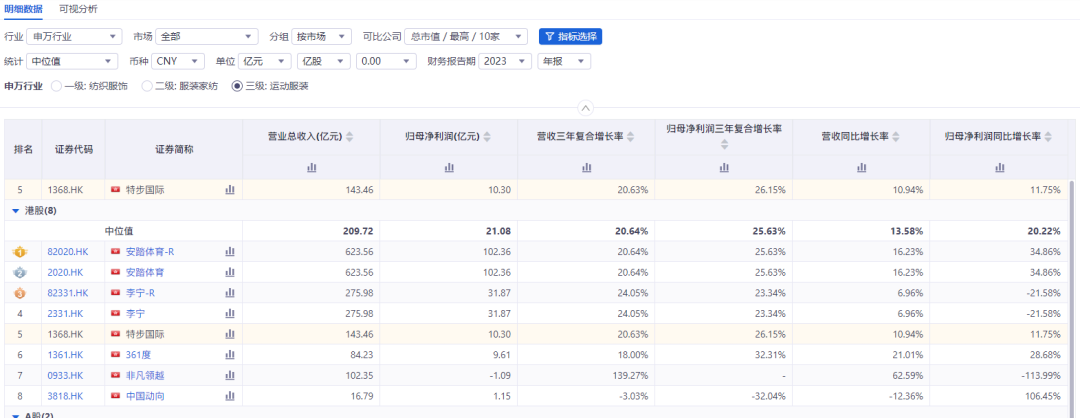
Task: Open chart icon under 营收同比增长率 header
Action: tap(862, 167)
